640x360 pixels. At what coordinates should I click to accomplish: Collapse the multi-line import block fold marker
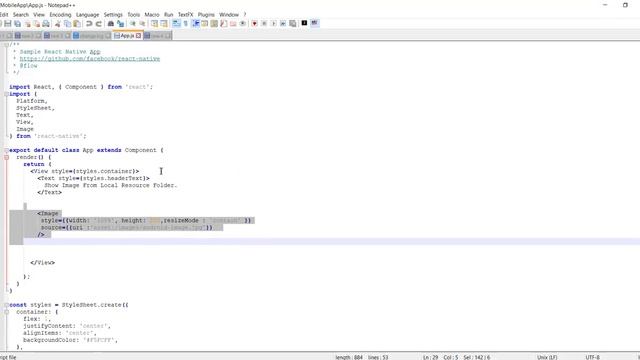pyautogui.click(x=6, y=94)
